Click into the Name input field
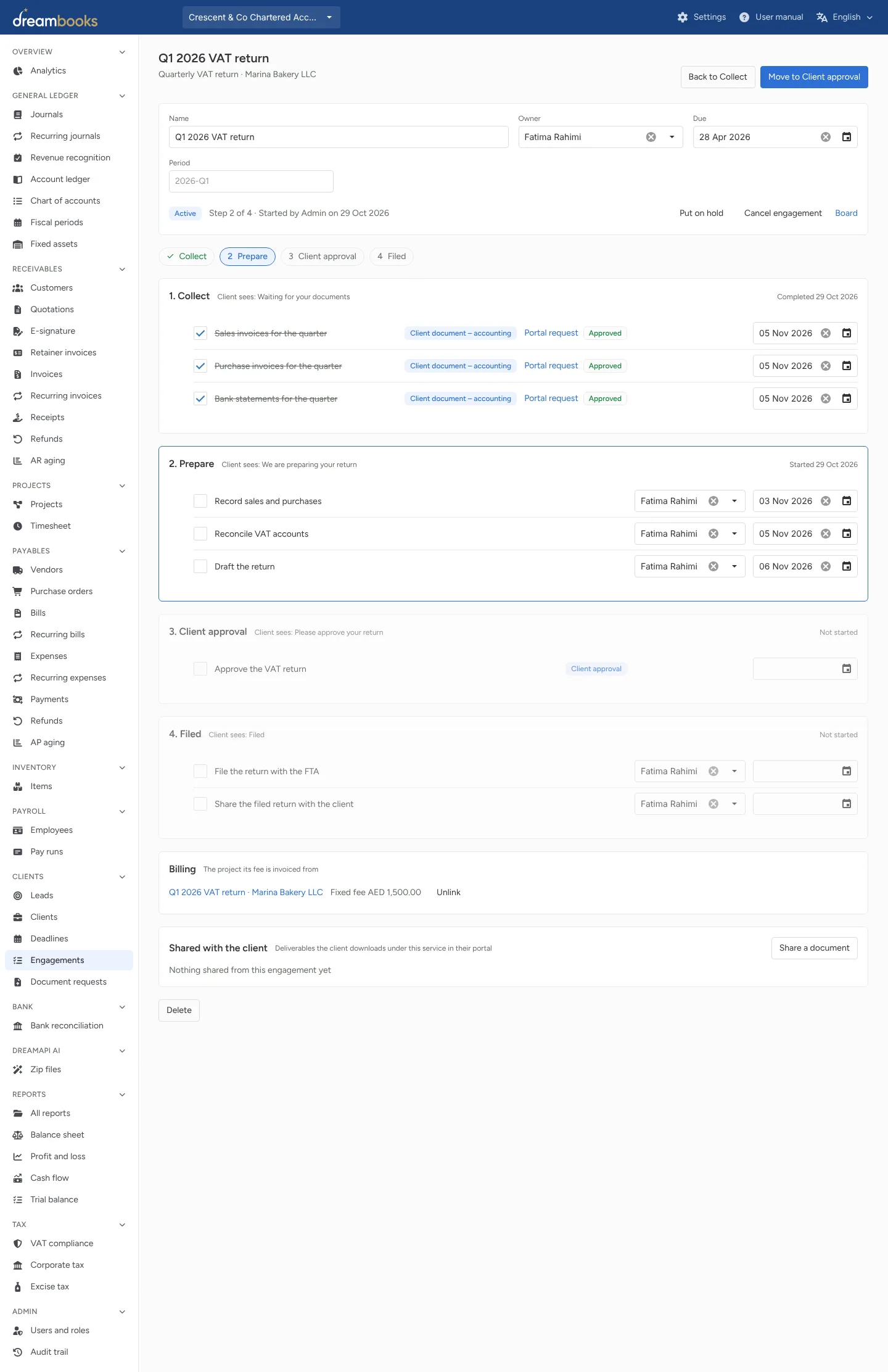 pos(339,137)
